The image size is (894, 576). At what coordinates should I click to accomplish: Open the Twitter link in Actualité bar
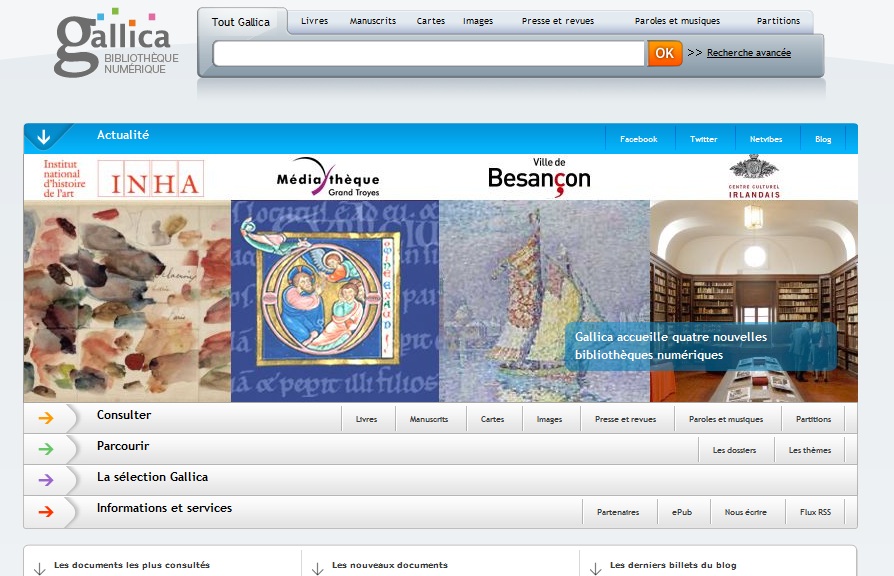point(704,139)
